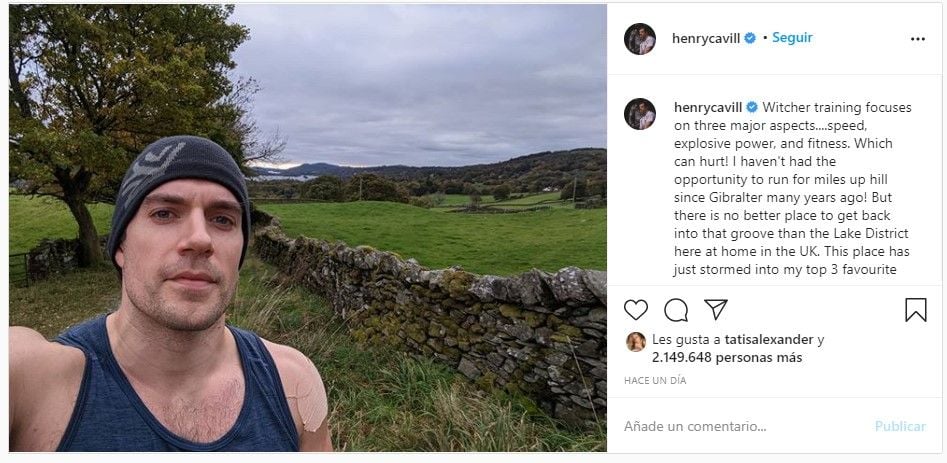The height and width of the screenshot is (463, 947).
Task: Click verified badge next to header username
Action: 750,38
